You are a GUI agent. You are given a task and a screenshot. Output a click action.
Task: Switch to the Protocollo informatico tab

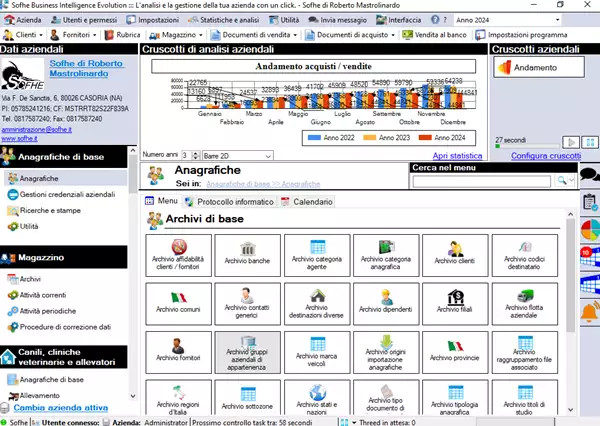(x=229, y=202)
